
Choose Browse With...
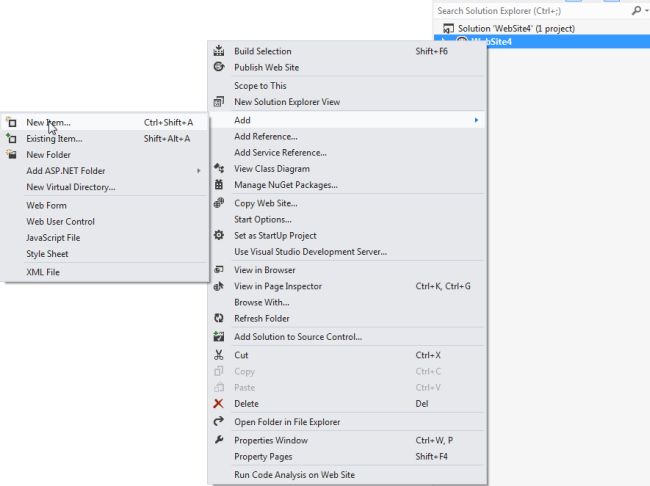pos(347,302)
